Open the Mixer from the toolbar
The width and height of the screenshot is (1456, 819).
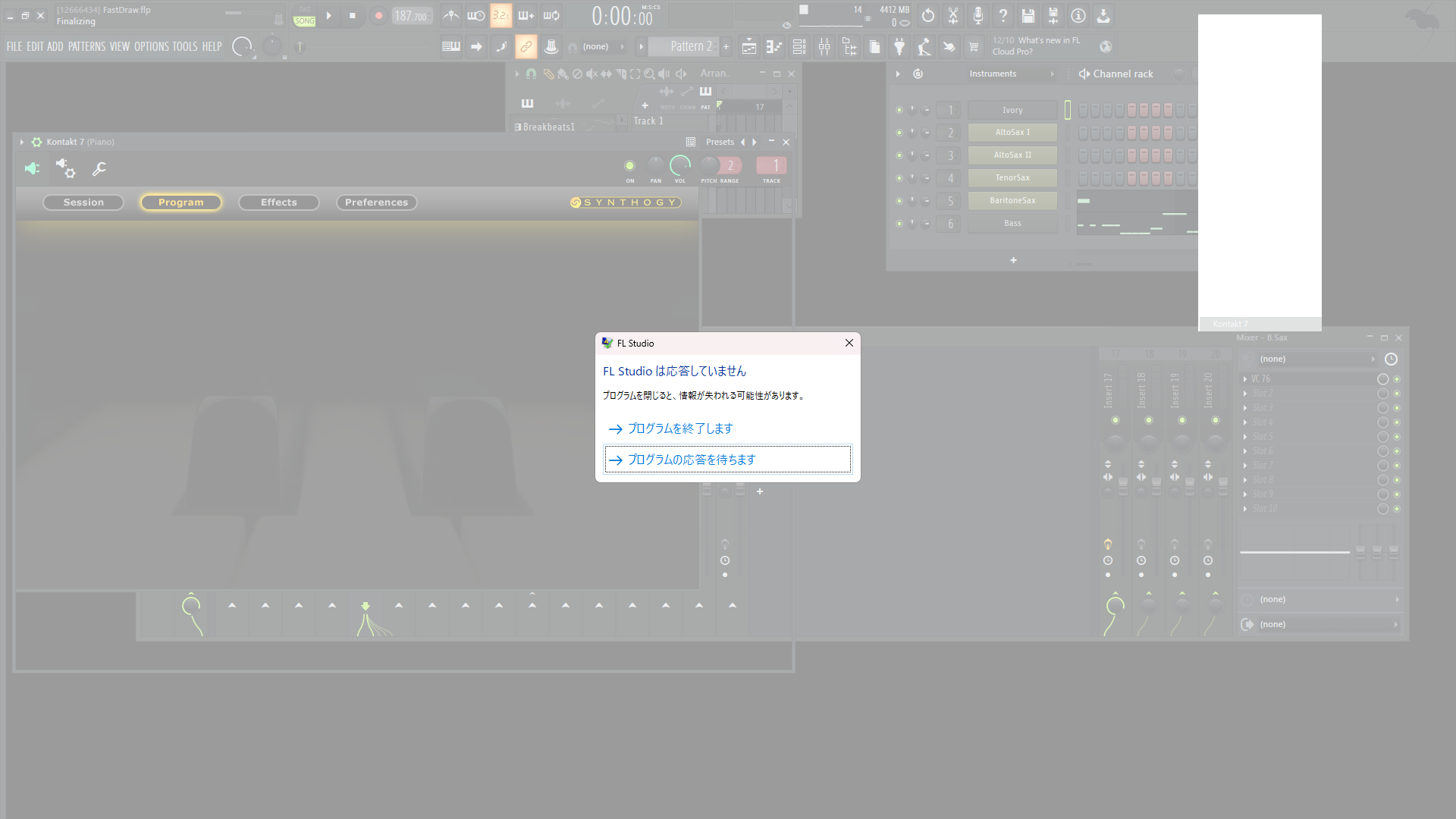pos(824,47)
